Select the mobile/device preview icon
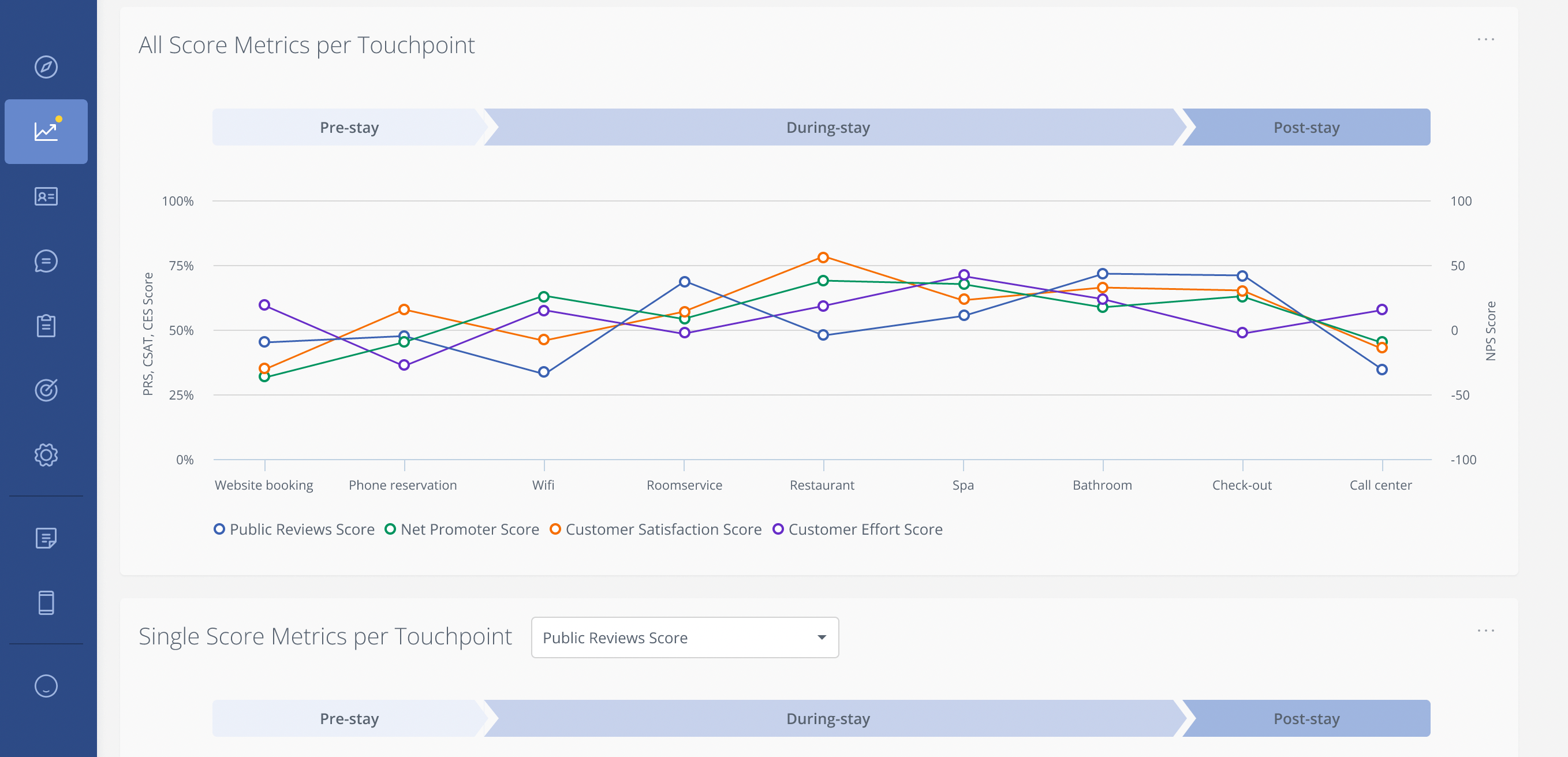 tap(47, 601)
